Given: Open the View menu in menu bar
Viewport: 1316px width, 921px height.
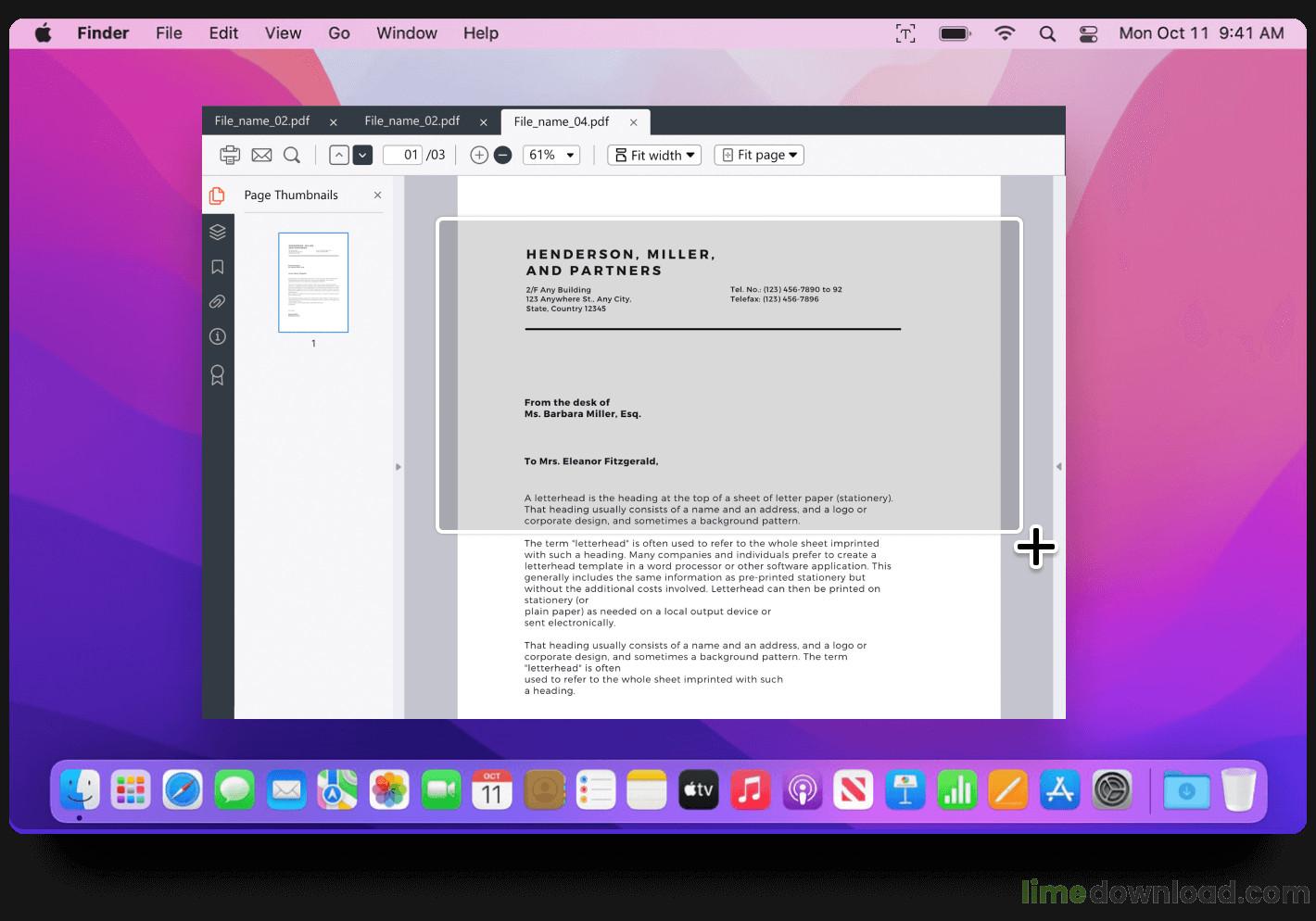Looking at the screenshot, I should tap(283, 33).
